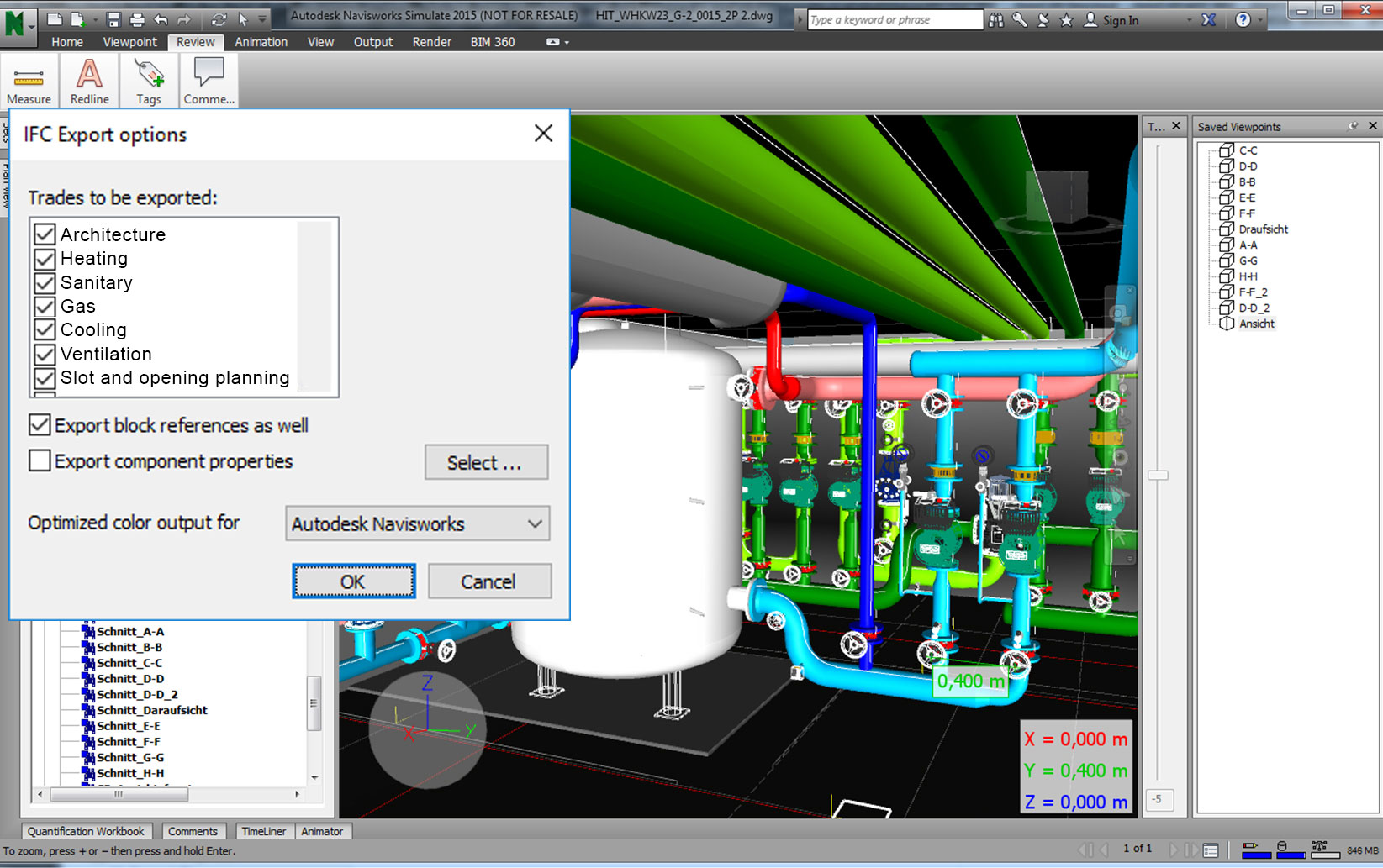The width and height of the screenshot is (1383, 868).
Task: Uncheck the Ventilation trade for export
Action: pos(45,354)
